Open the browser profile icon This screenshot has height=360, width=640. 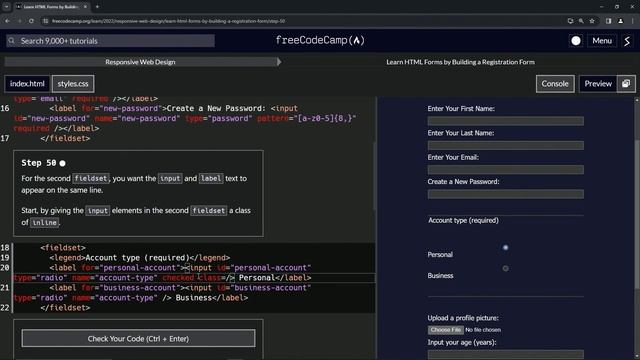coord(620,21)
